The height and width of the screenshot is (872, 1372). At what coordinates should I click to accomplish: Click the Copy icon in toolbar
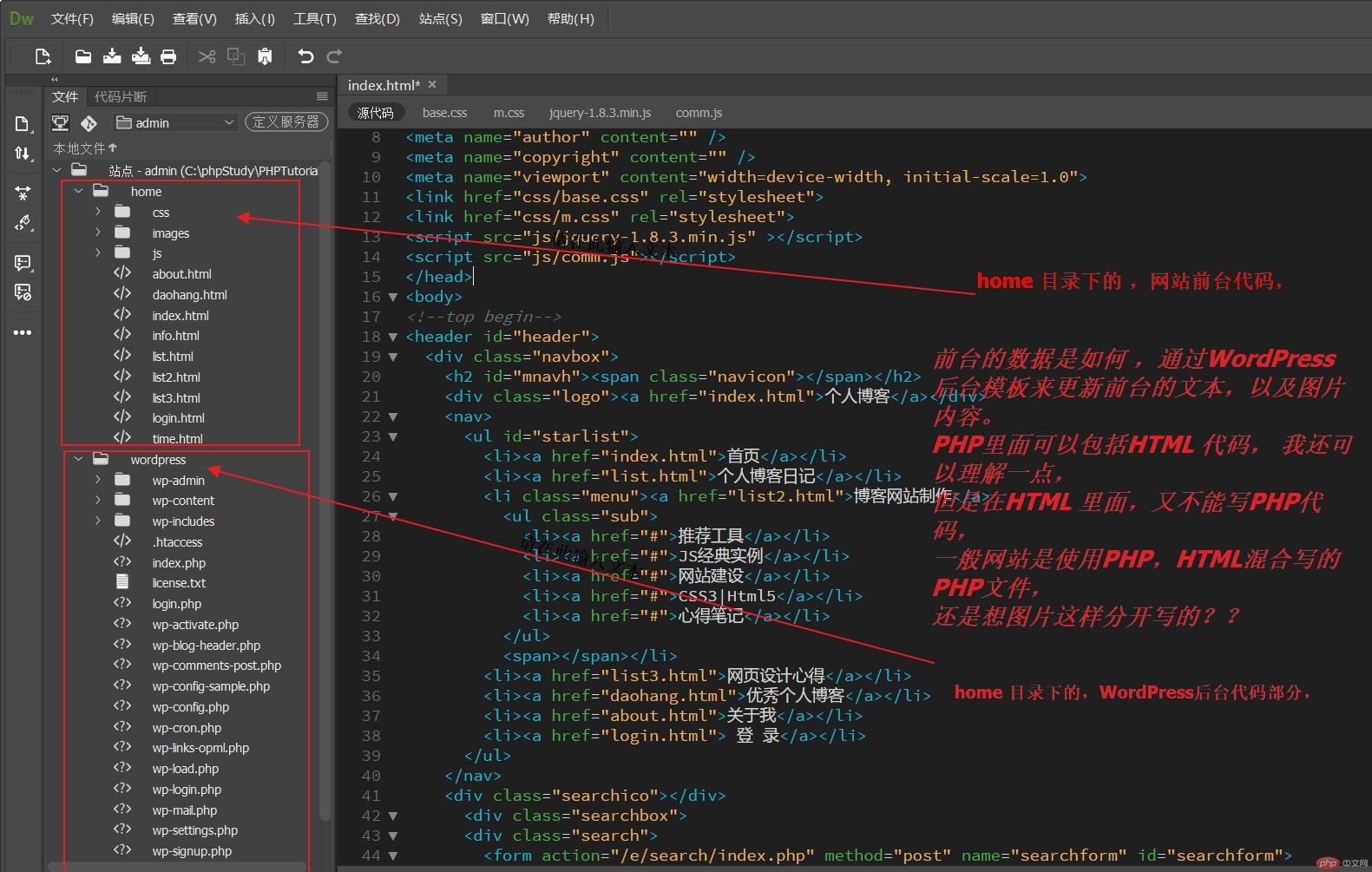tap(236, 56)
